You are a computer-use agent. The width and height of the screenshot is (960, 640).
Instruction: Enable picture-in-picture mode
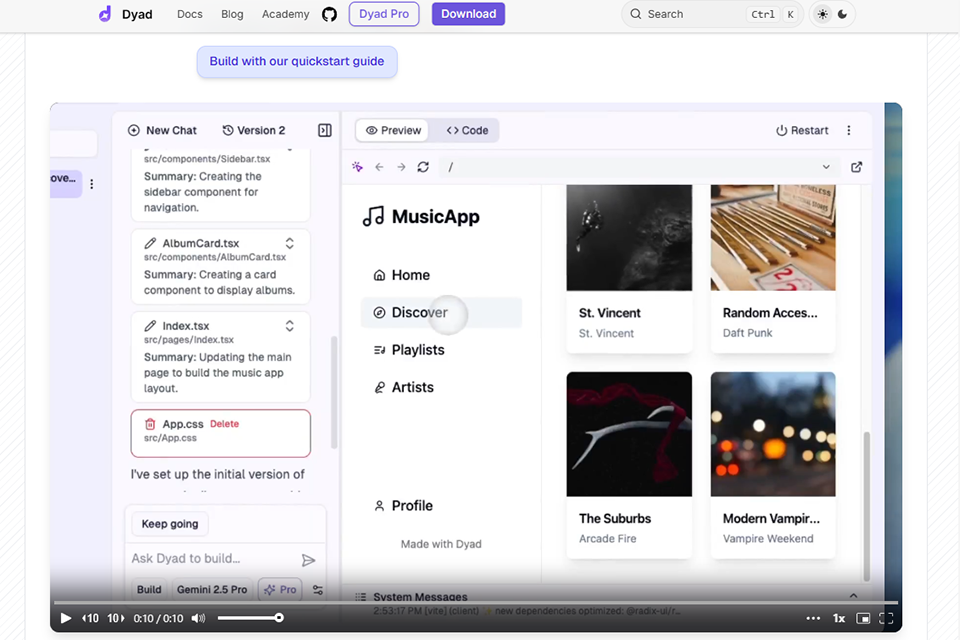863,619
